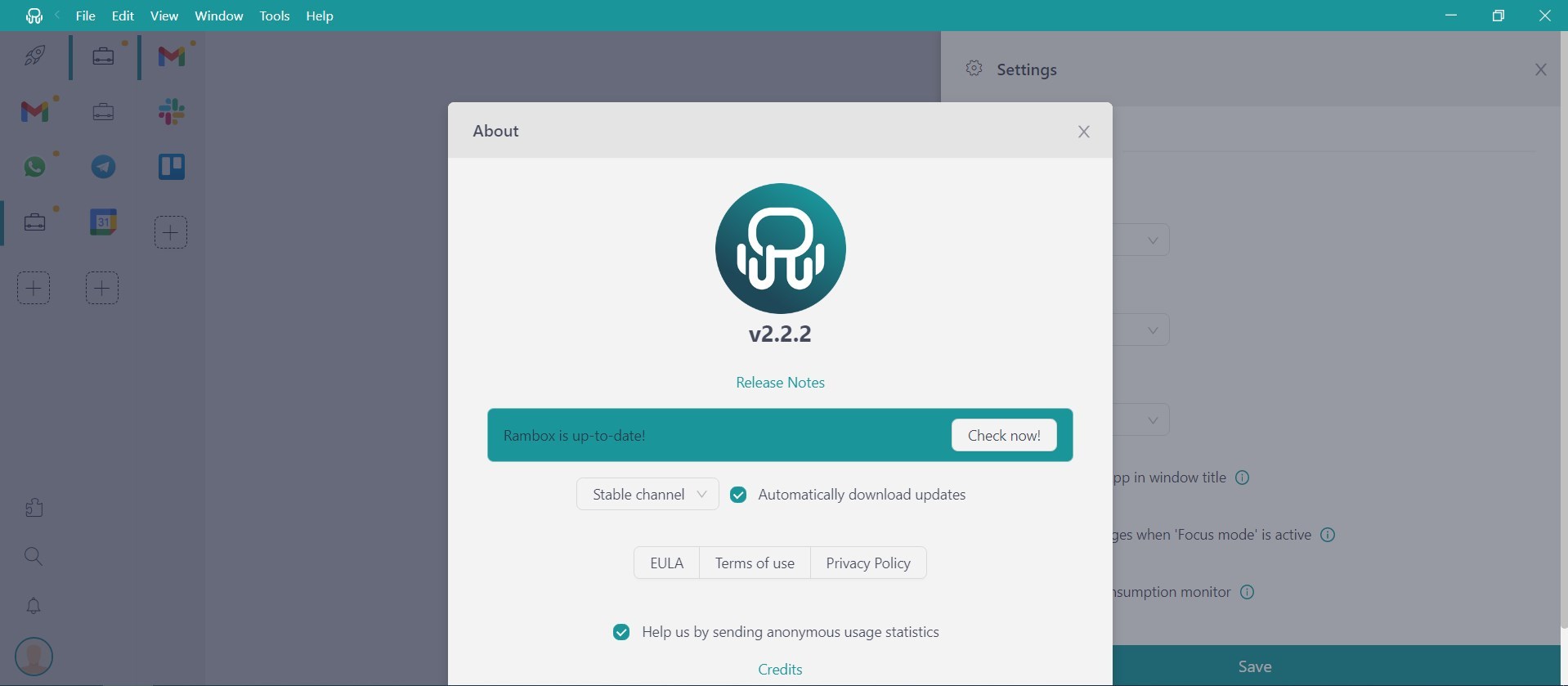The height and width of the screenshot is (686, 1568).
Task: Close the About dialog
Action: point(1084,132)
